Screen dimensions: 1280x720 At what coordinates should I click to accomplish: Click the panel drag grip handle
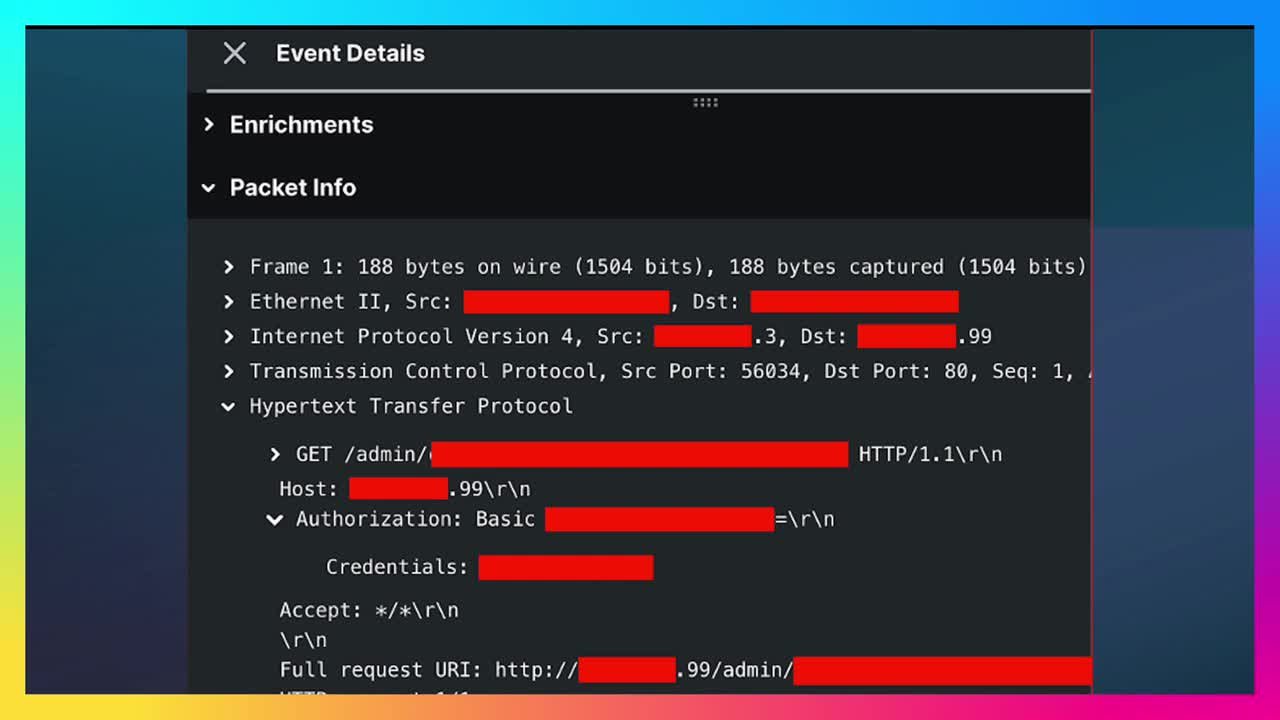click(x=705, y=102)
